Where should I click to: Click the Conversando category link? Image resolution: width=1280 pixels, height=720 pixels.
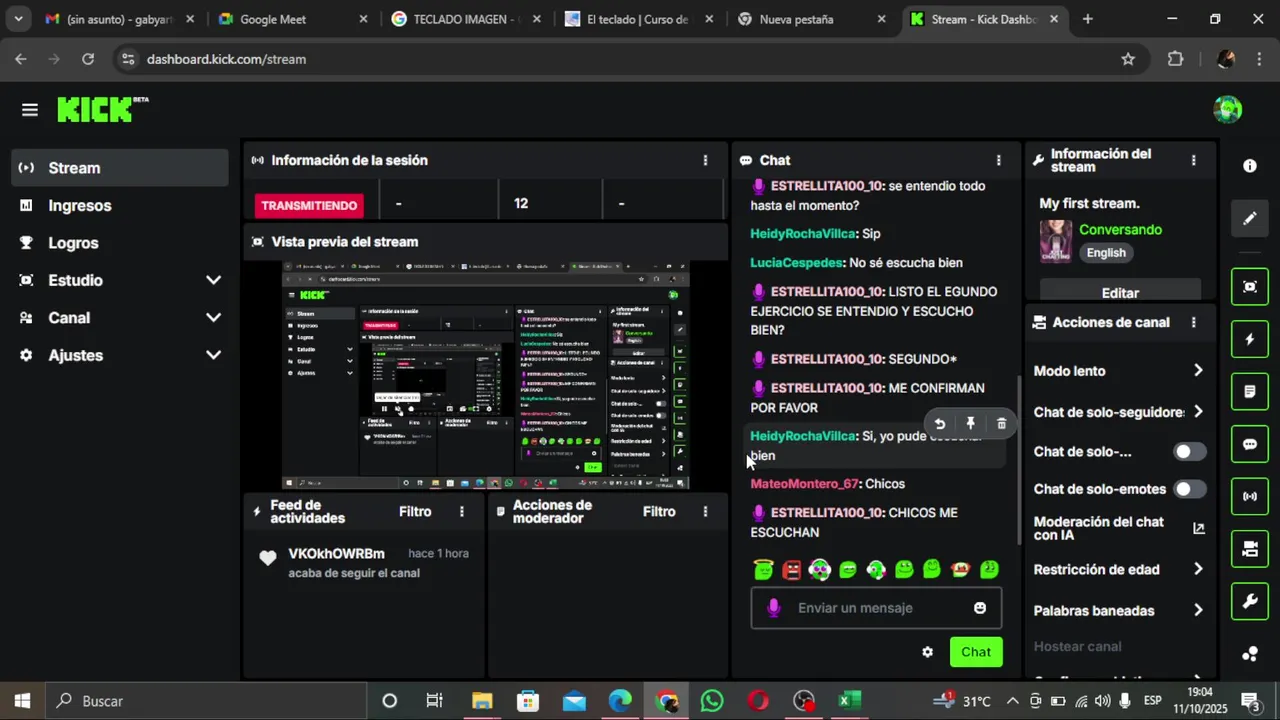coord(1120,230)
